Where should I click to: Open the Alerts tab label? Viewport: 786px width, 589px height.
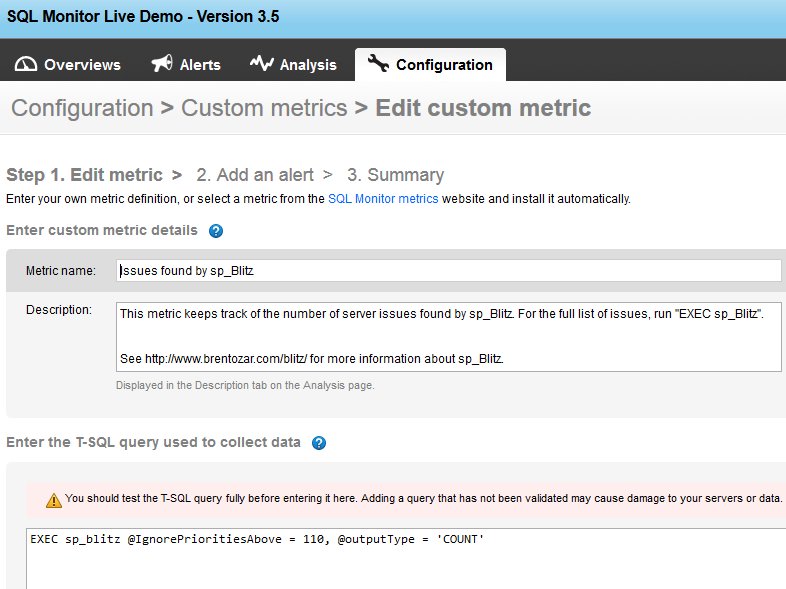click(x=200, y=65)
